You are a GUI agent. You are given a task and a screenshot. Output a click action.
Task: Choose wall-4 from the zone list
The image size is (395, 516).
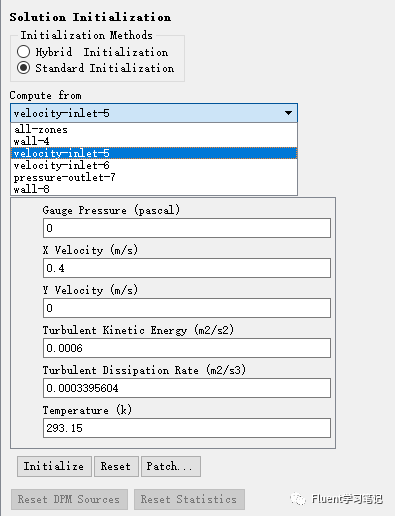tap(154, 141)
